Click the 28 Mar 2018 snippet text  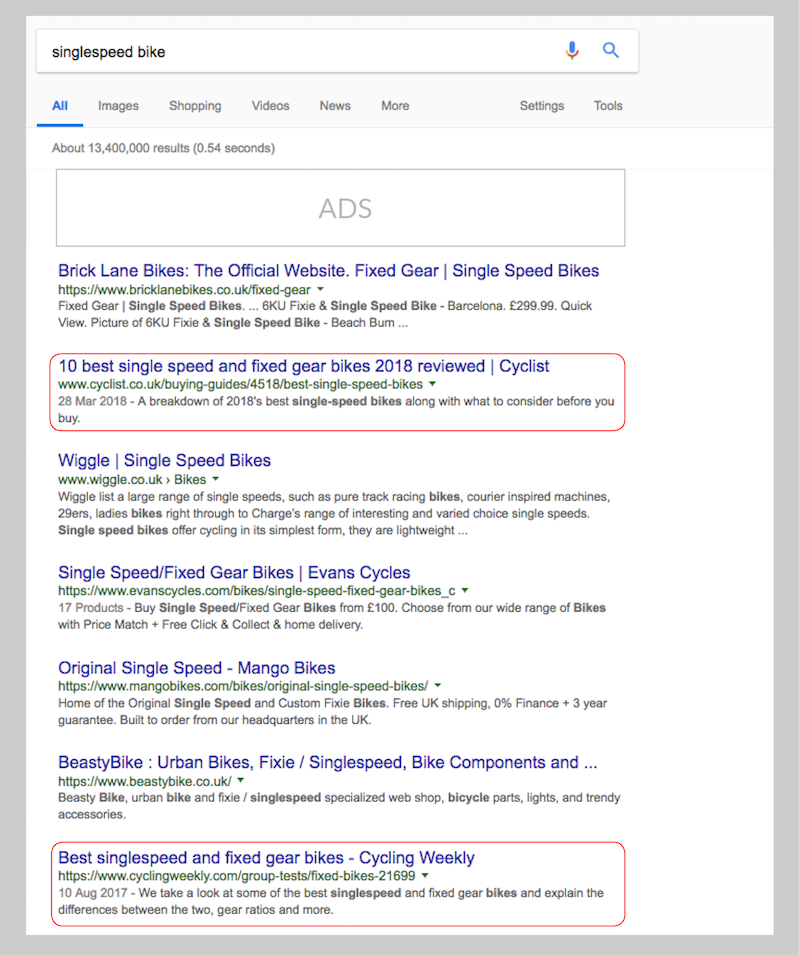(336, 410)
